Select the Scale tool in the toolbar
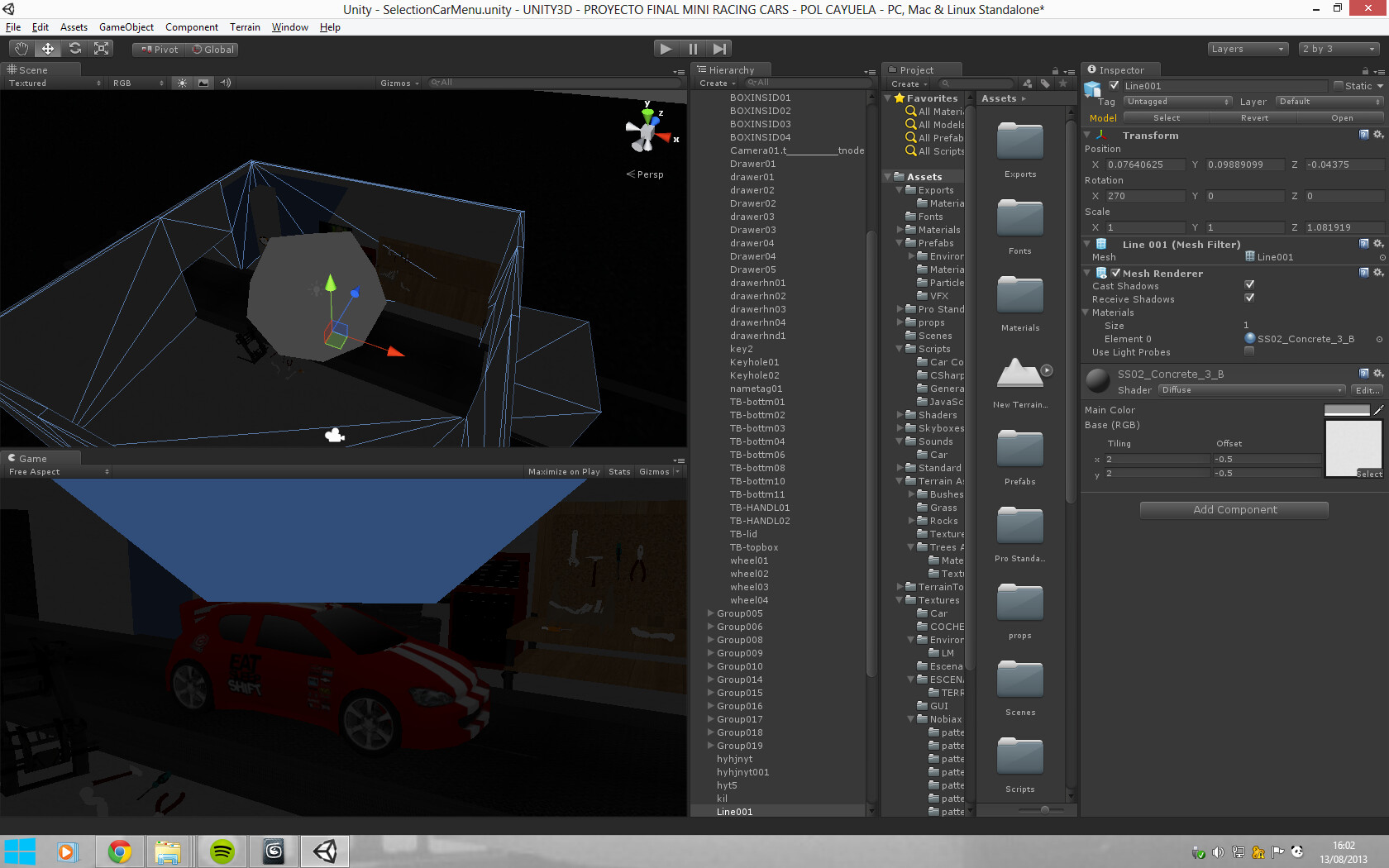Screen dimensions: 1389x868 [x=101, y=48]
